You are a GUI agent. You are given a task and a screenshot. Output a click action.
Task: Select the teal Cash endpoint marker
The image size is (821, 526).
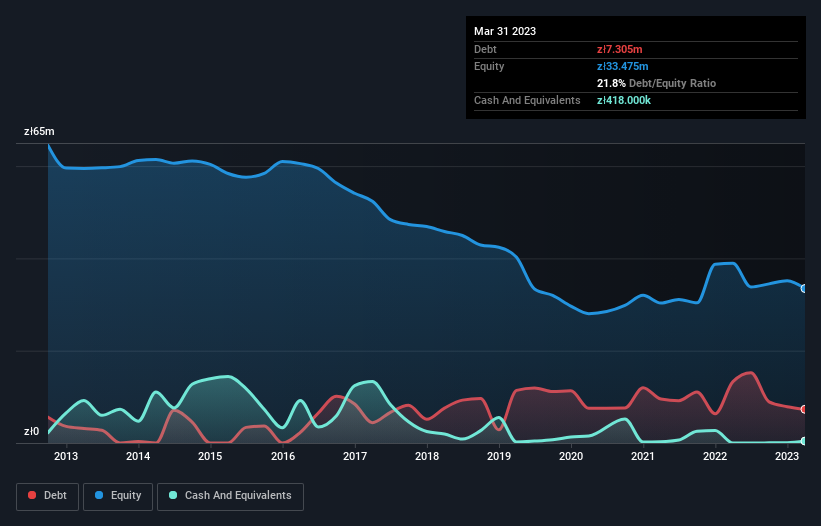804,441
